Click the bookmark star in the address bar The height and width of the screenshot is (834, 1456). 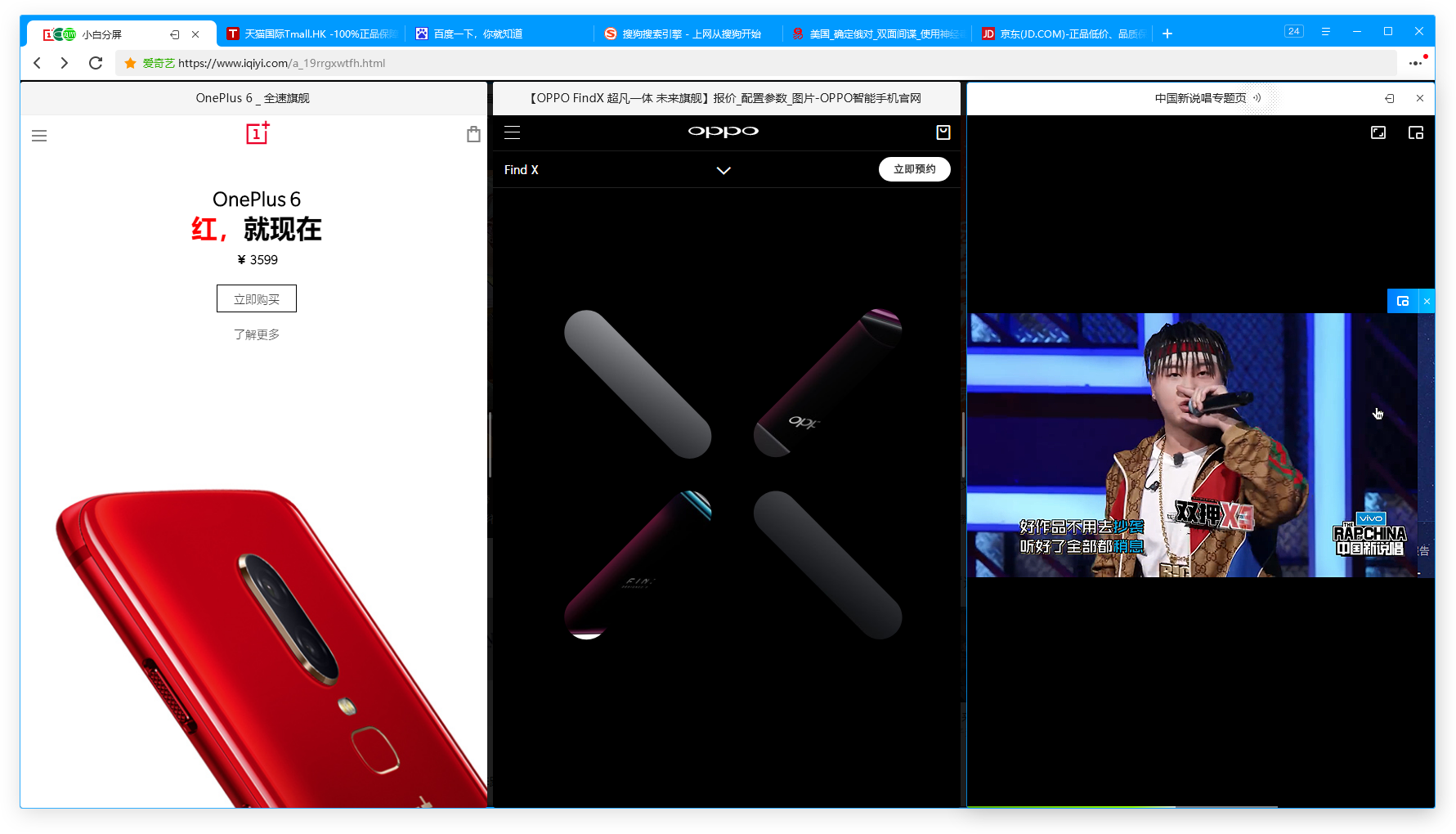pos(130,63)
